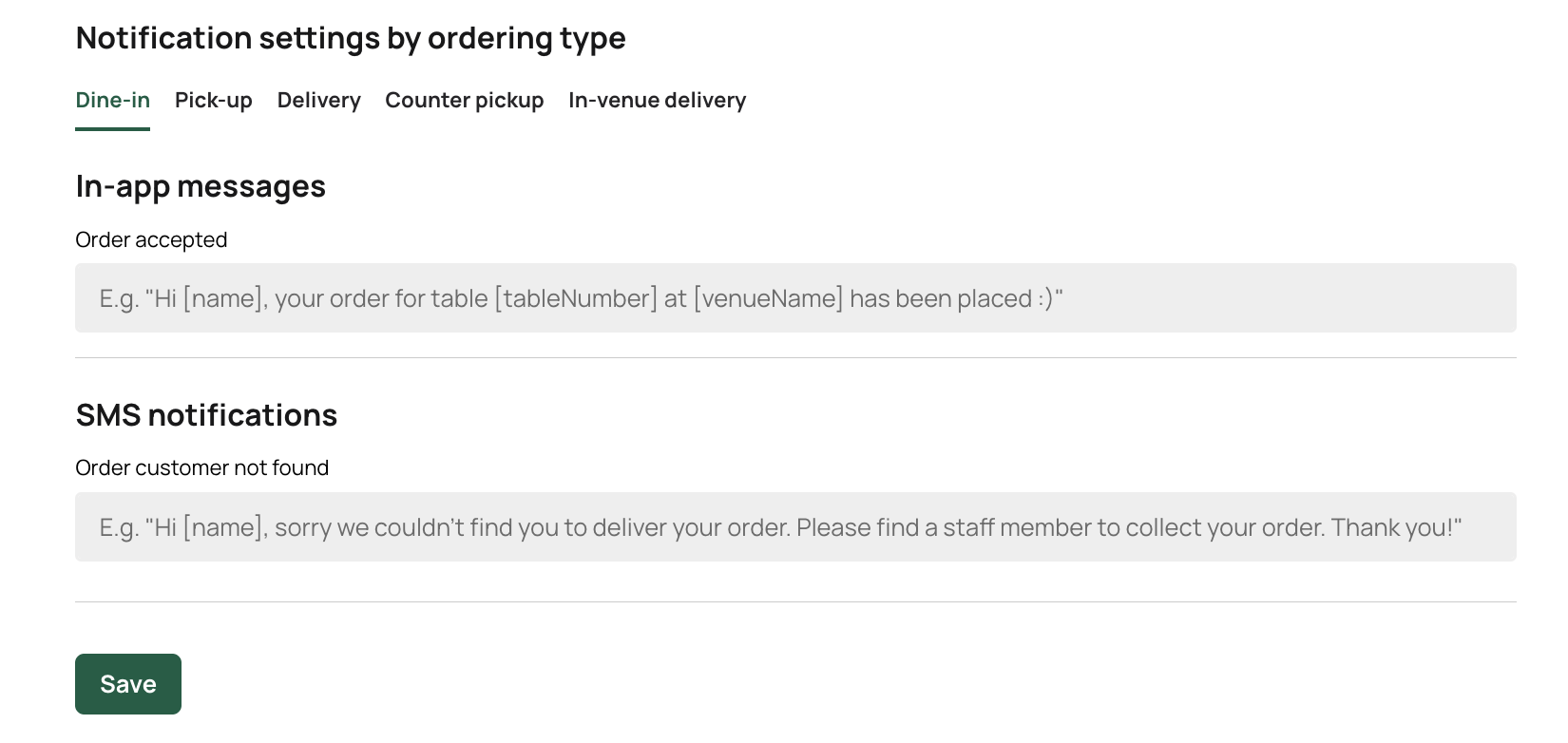Click the divider line above the Save button
Image resolution: width=1568 pixels, height=743 pixels.
point(794,601)
